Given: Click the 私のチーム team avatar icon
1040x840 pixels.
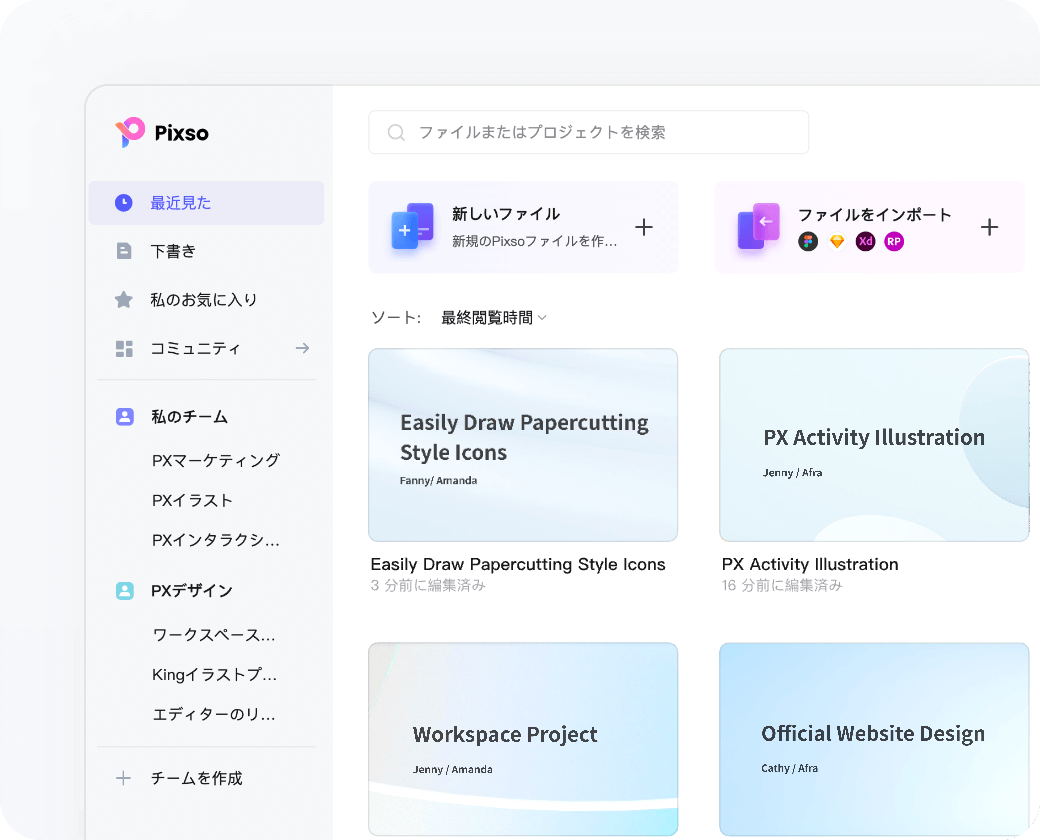Looking at the screenshot, I should [125, 417].
